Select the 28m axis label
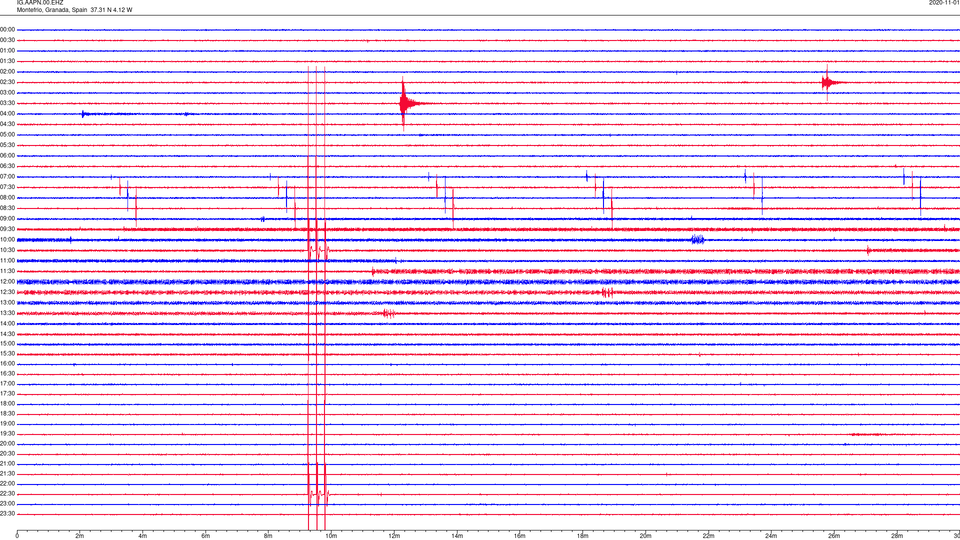 coord(897,536)
